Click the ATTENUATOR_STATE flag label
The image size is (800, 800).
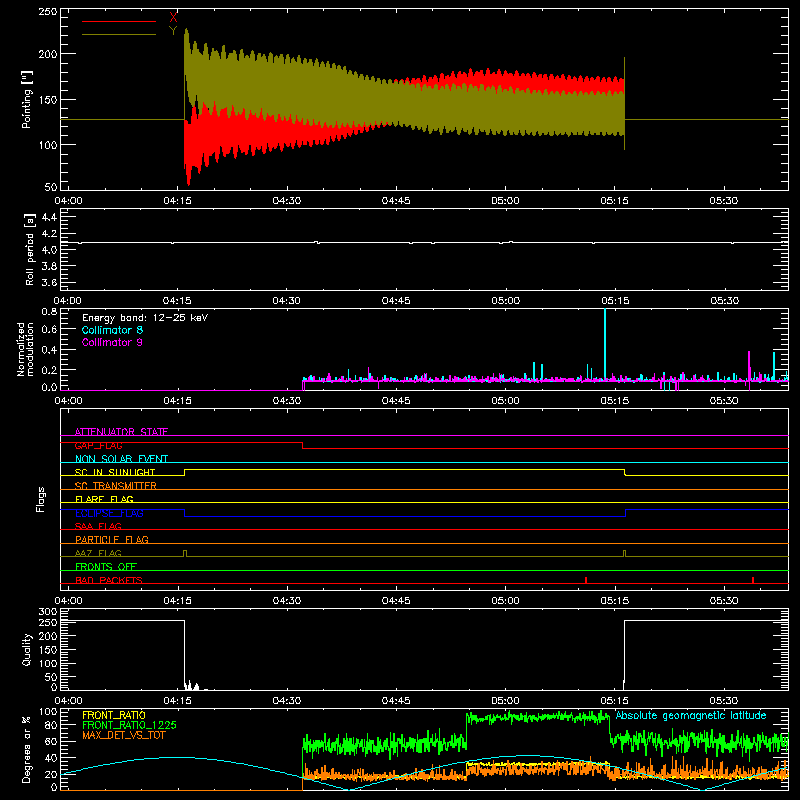click(121, 432)
